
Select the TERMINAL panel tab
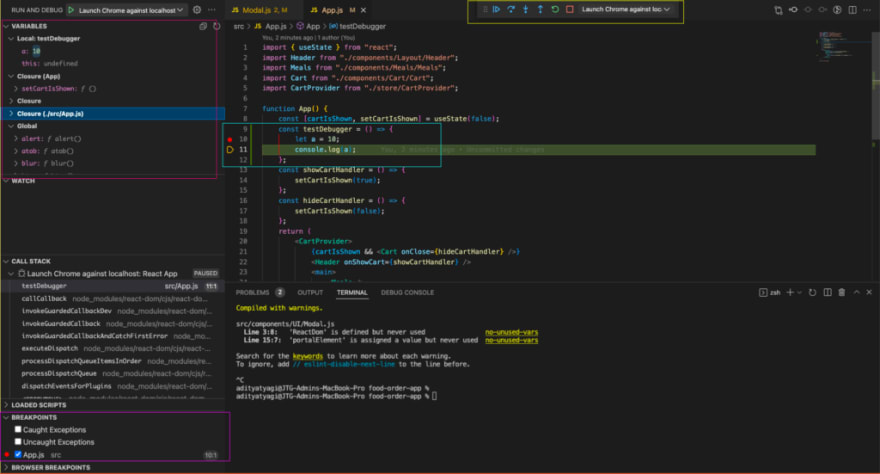pos(352,292)
